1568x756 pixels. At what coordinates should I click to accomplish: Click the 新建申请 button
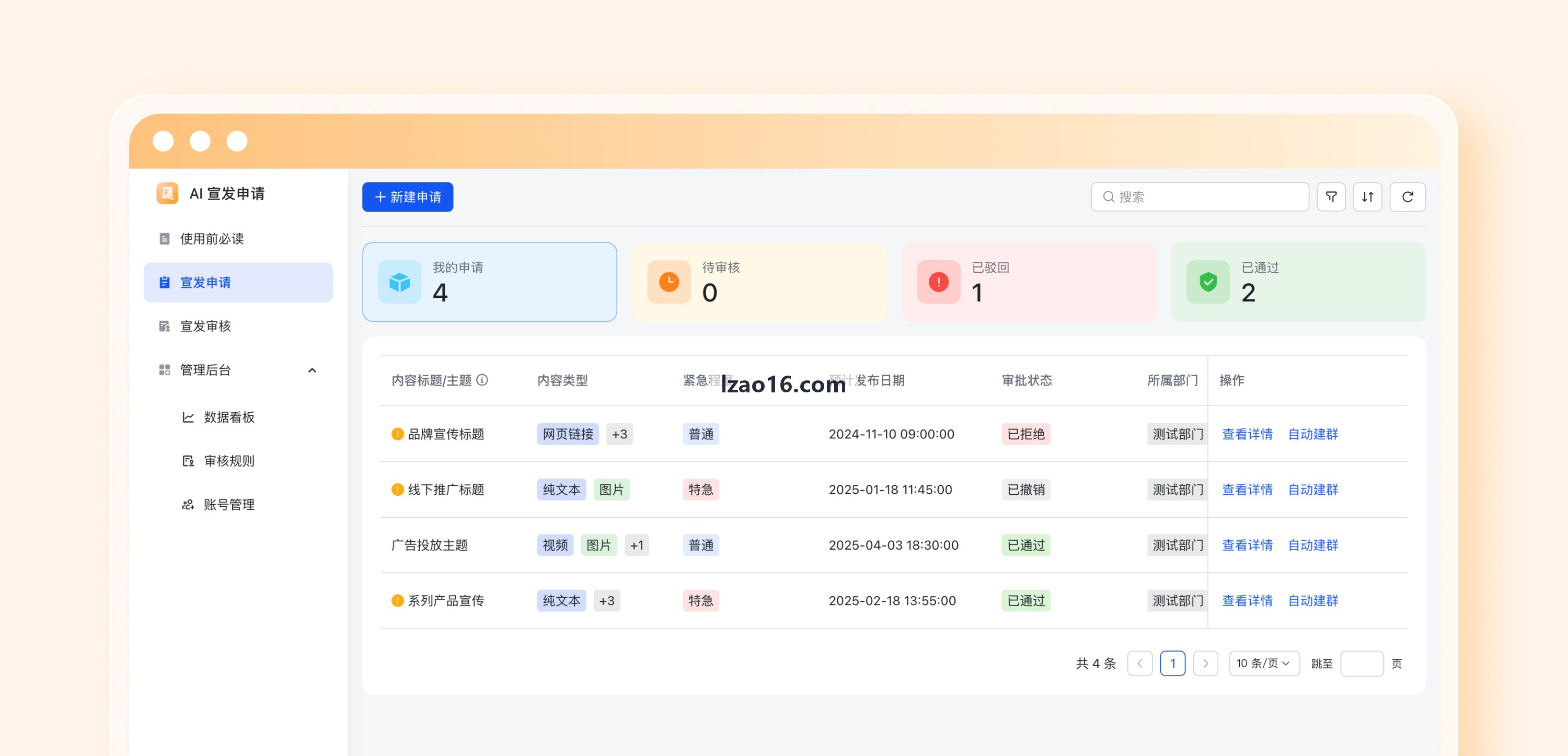click(x=407, y=196)
